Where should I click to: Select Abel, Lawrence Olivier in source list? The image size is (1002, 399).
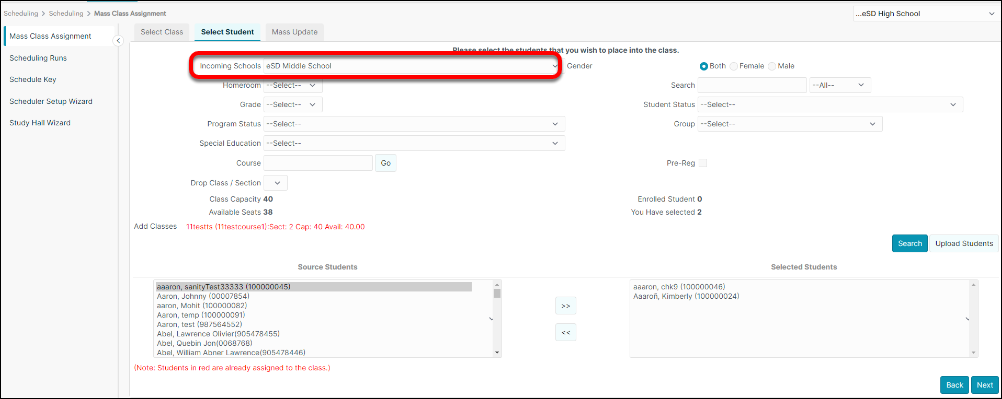click(218, 334)
